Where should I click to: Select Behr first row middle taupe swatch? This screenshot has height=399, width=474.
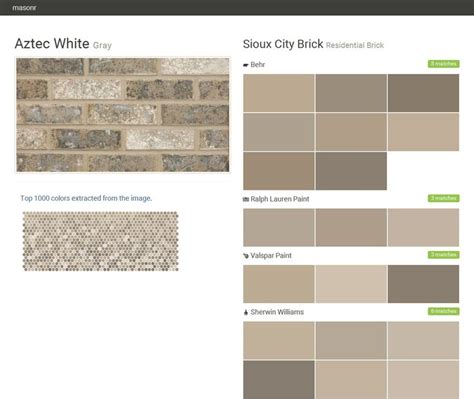pos(351,93)
